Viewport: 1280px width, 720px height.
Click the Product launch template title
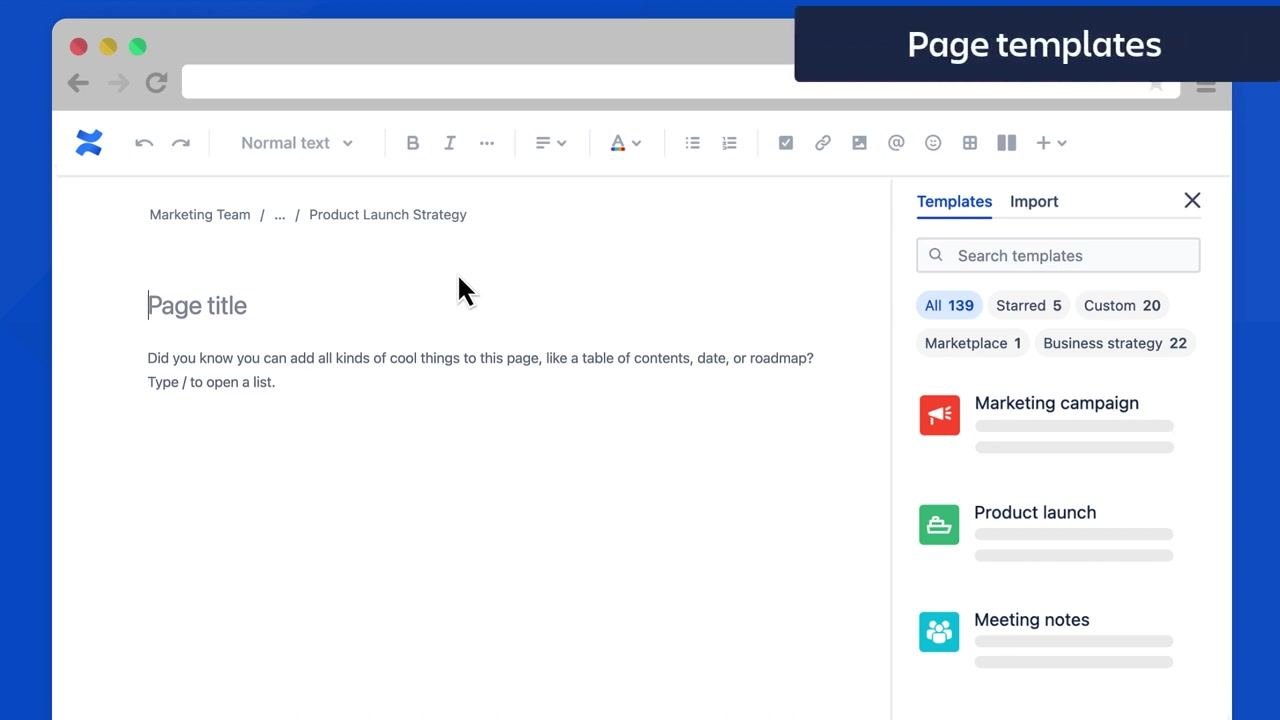[x=1035, y=512]
